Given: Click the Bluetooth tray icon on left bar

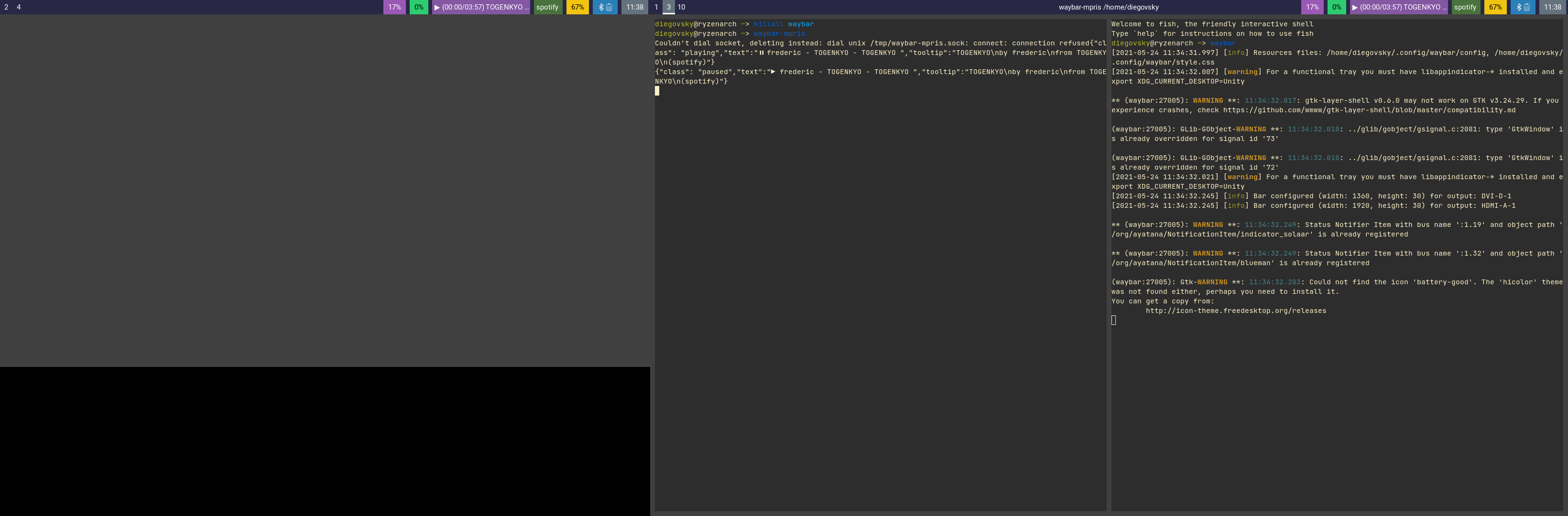Looking at the screenshot, I should tap(601, 7).
